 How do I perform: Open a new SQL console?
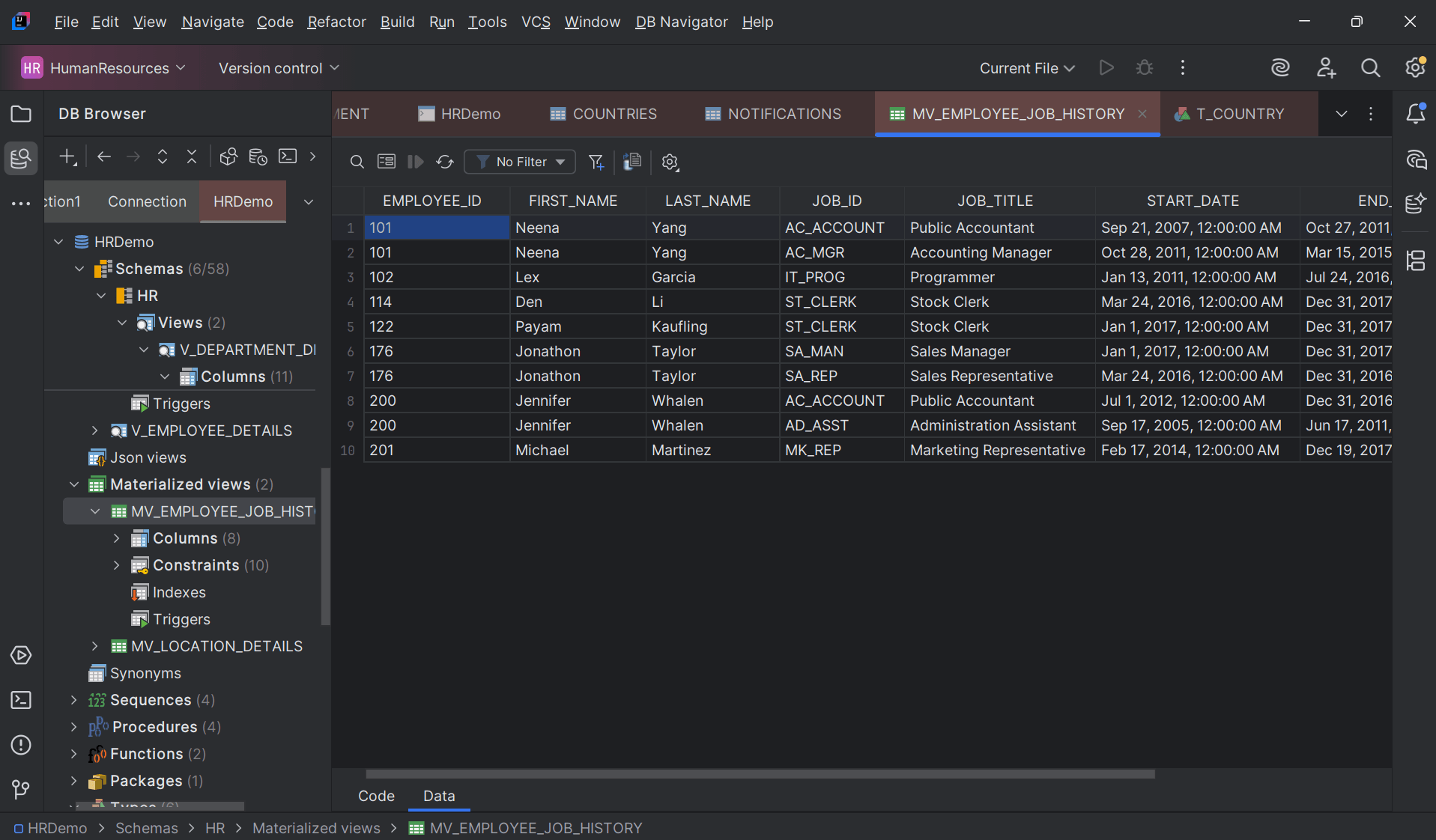pos(287,156)
